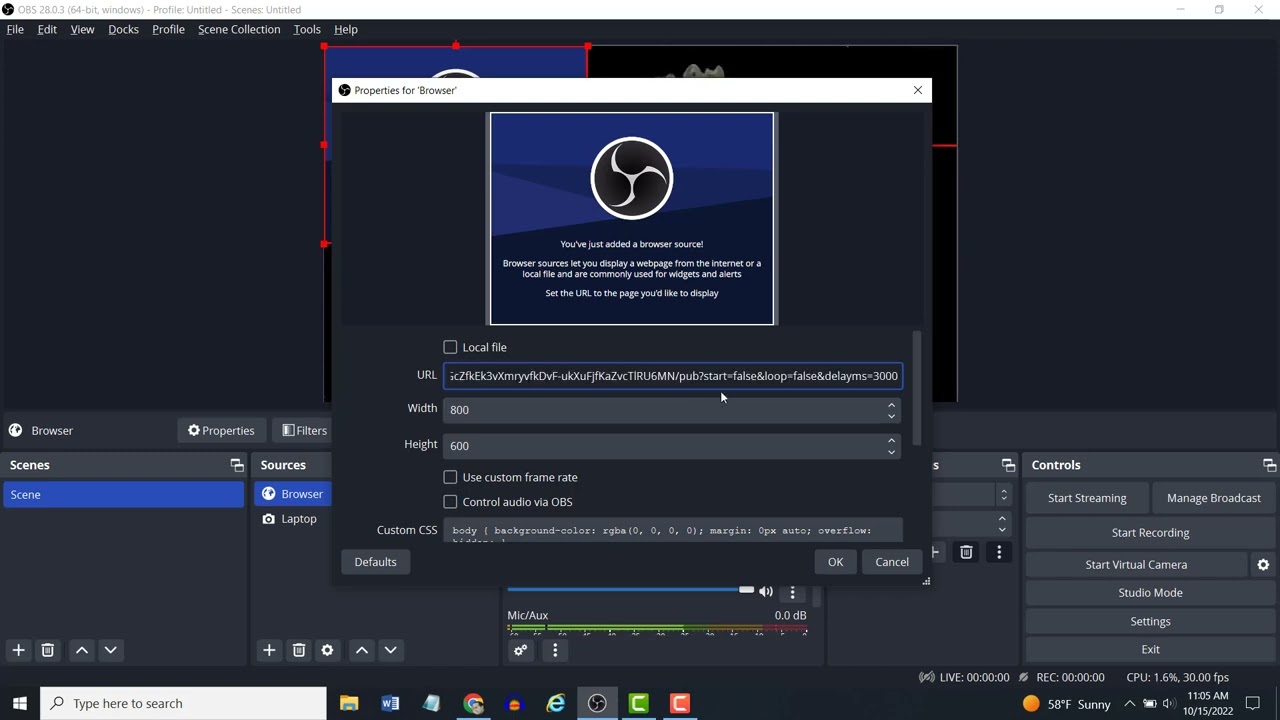Image resolution: width=1280 pixels, height=720 pixels.
Task: Click Windows taskbar search box
Action: pyautogui.click(x=183, y=703)
